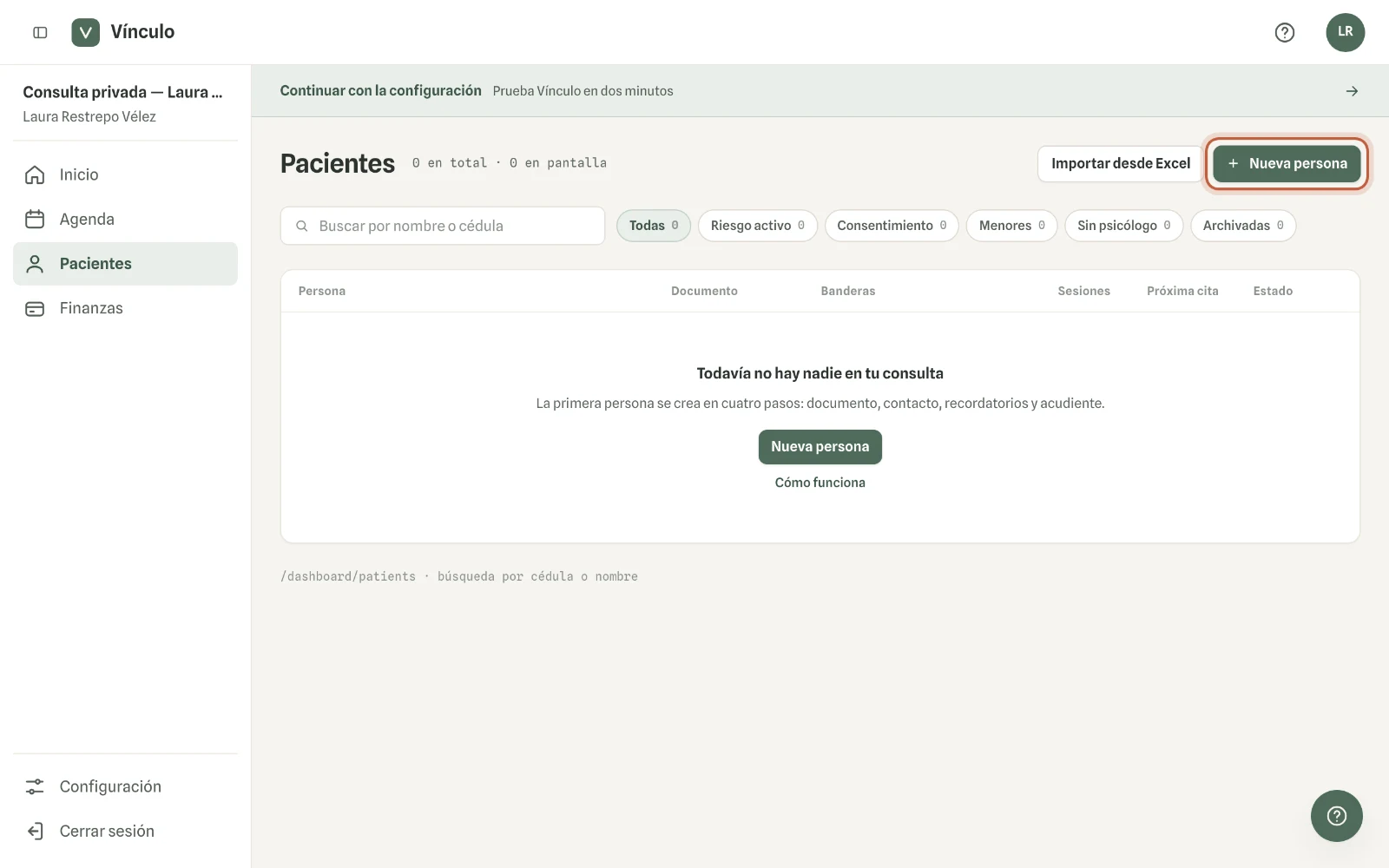The image size is (1389, 868).
Task: Click the search magnifier icon
Action: point(302,226)
